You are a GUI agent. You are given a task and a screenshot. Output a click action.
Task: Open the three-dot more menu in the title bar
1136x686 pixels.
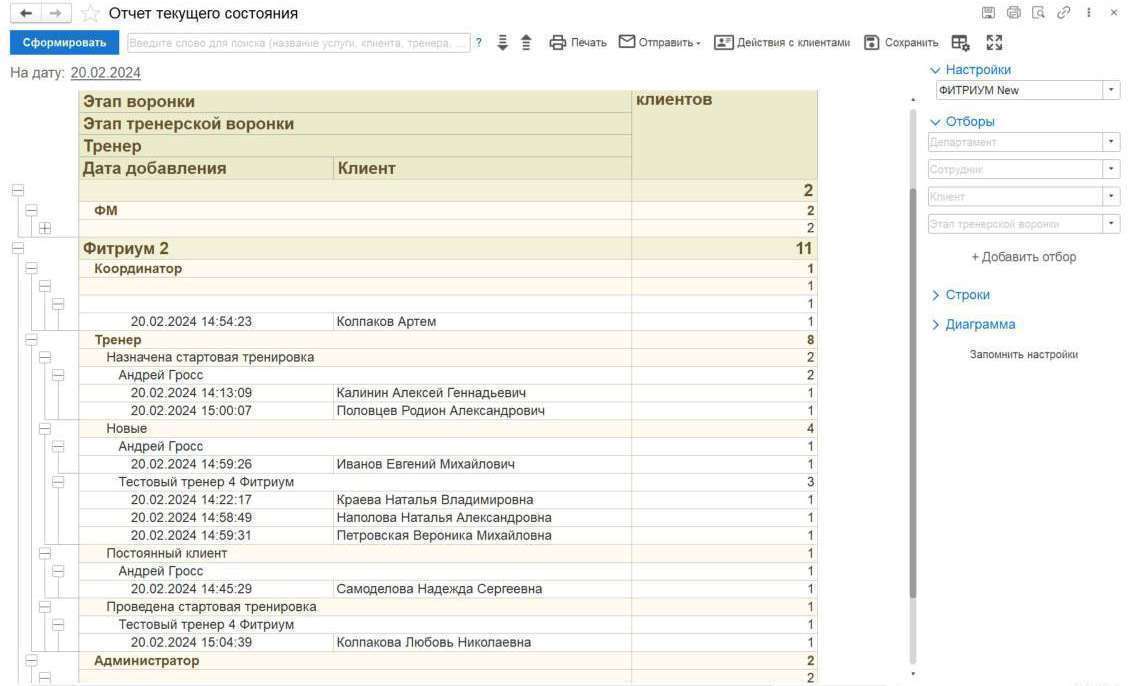(1088, 12)
